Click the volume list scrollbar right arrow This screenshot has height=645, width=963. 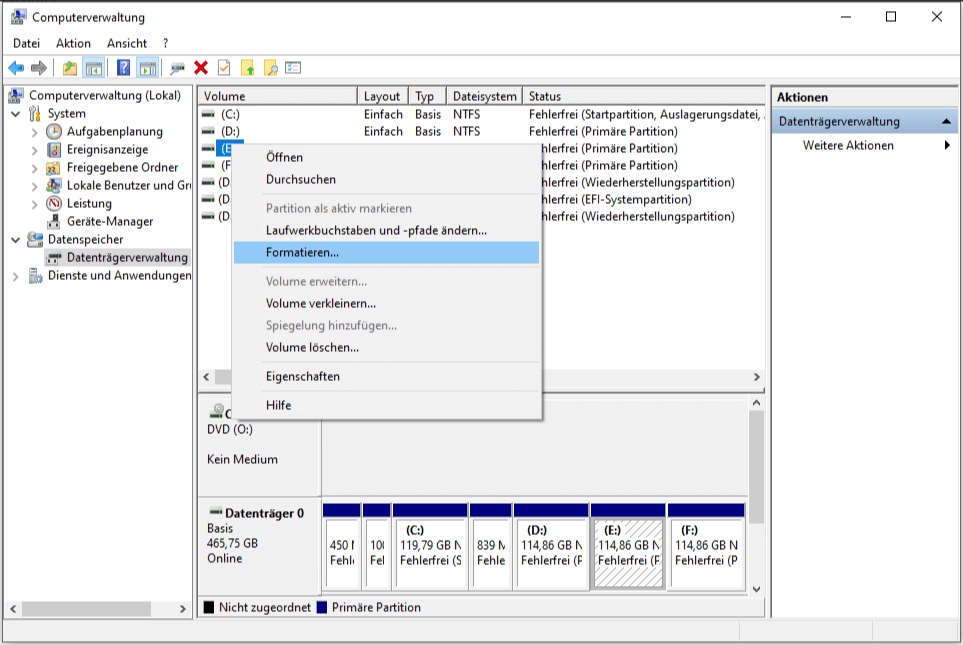pos(757,377)
